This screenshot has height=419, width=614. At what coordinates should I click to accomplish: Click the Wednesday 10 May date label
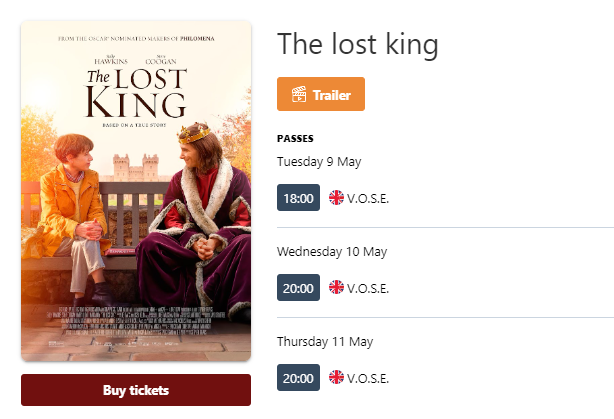332,252
